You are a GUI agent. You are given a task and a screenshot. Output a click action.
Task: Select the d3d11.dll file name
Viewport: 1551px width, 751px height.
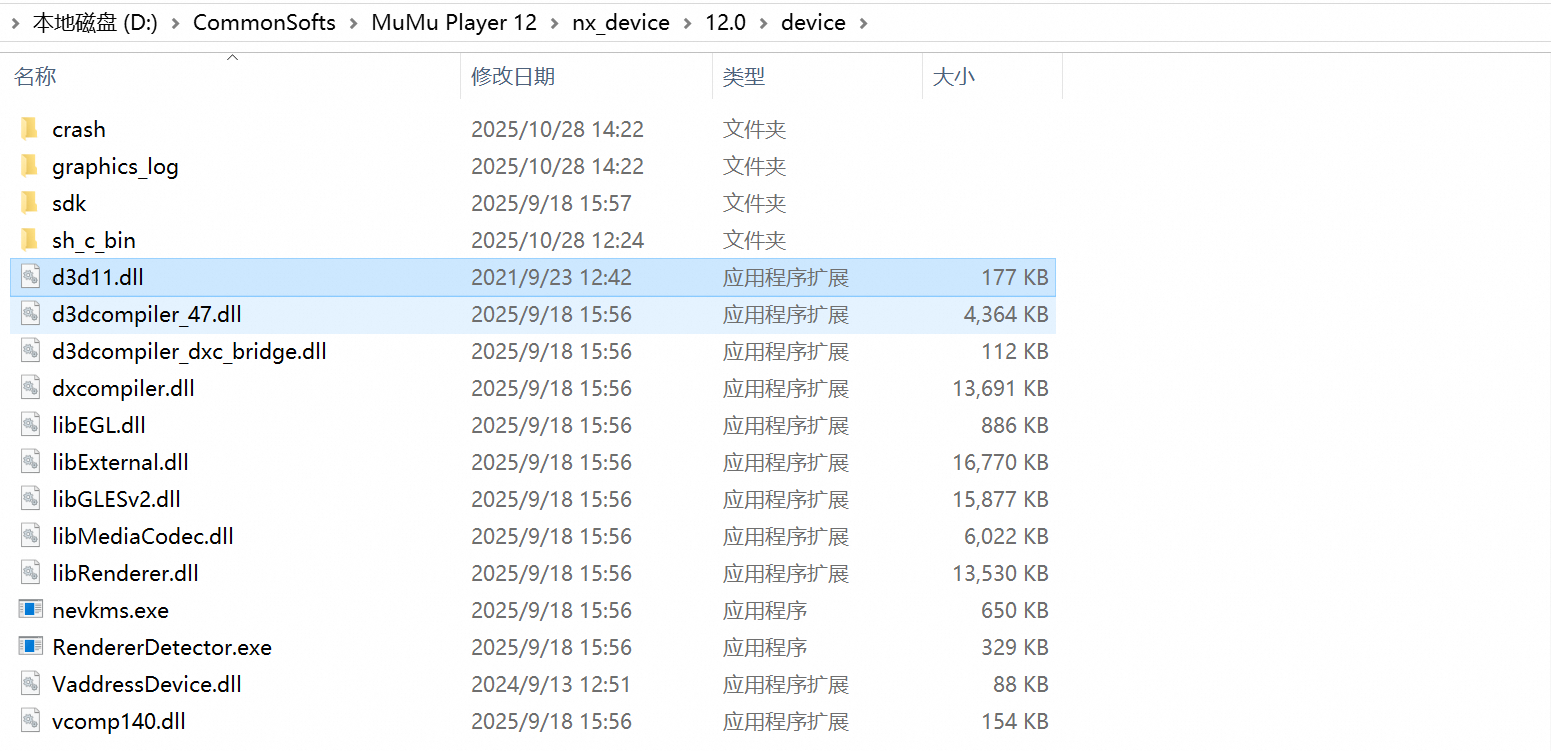(x=98, y=278)
